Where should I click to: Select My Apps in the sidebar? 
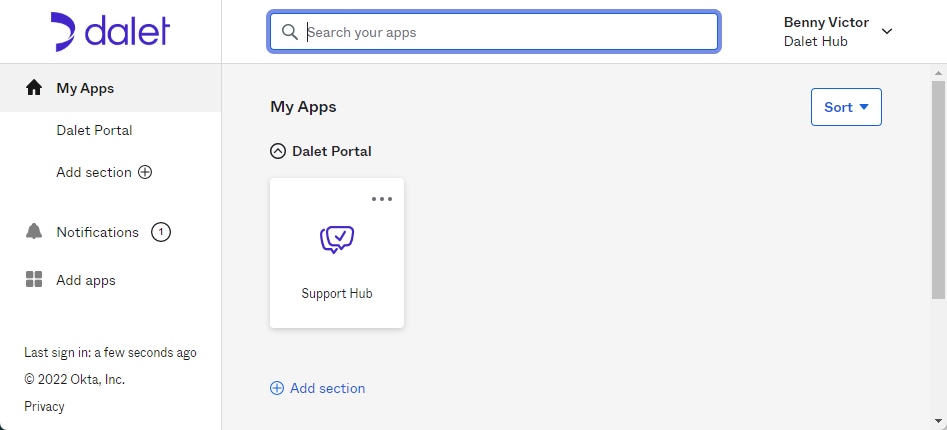111,88
